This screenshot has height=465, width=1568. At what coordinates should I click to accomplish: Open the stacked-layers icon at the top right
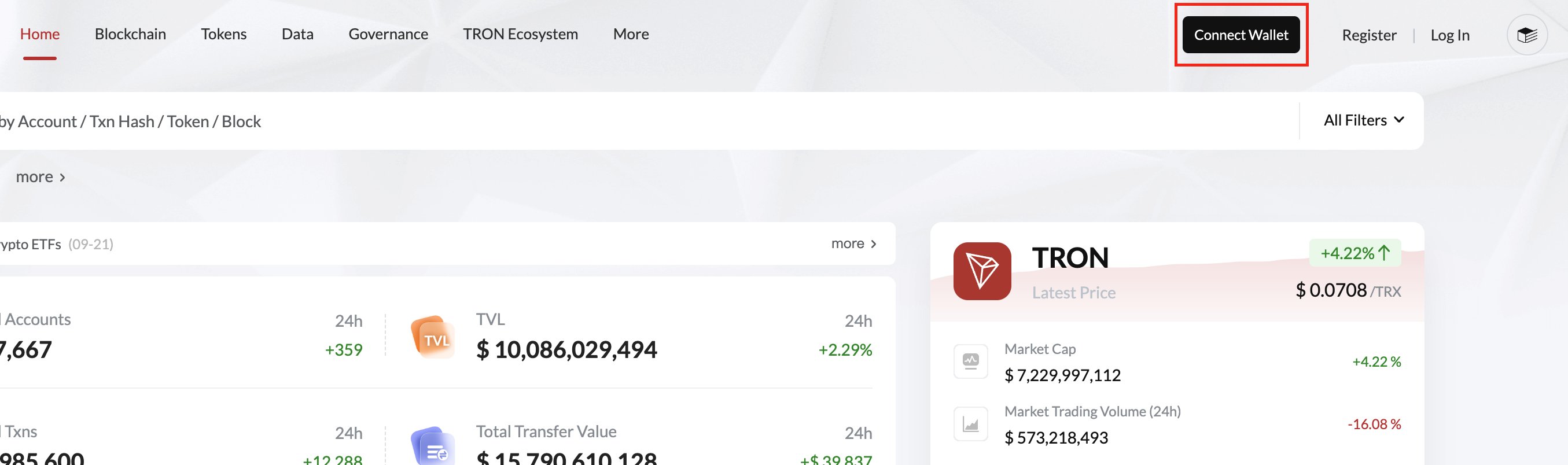1526,35
